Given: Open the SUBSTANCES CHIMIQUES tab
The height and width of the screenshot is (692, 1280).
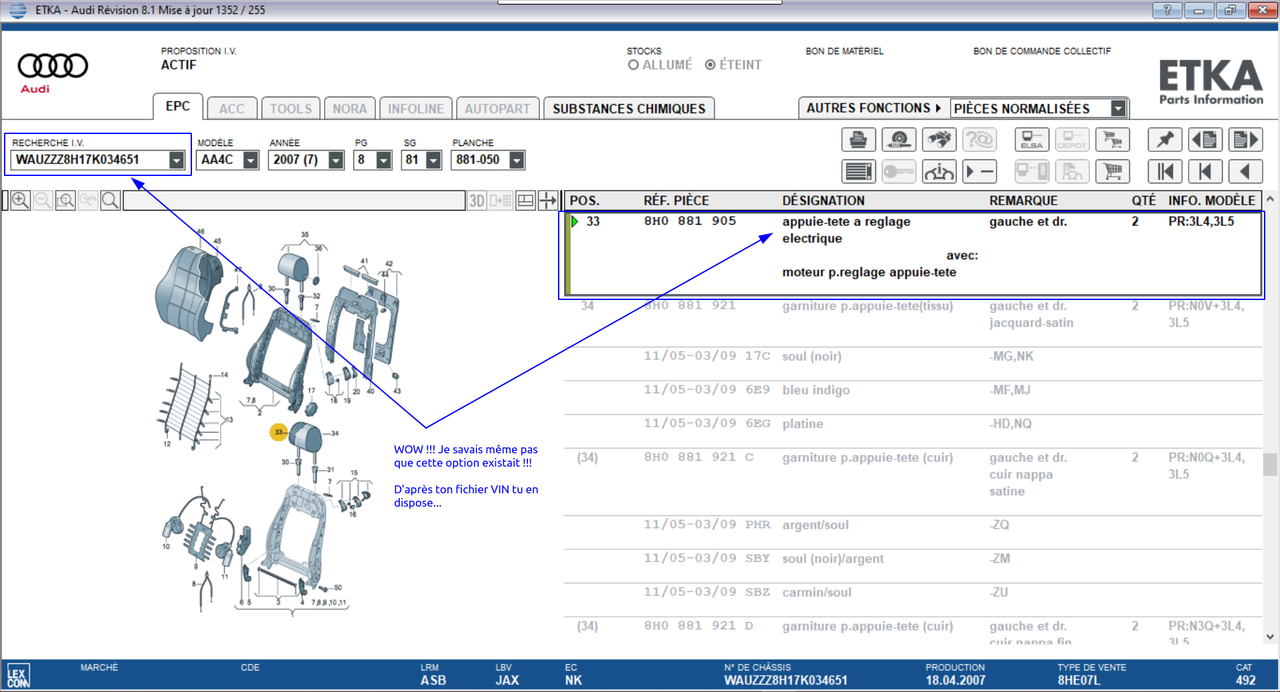Looking at the screenshot, I should [x=628, y=108].
